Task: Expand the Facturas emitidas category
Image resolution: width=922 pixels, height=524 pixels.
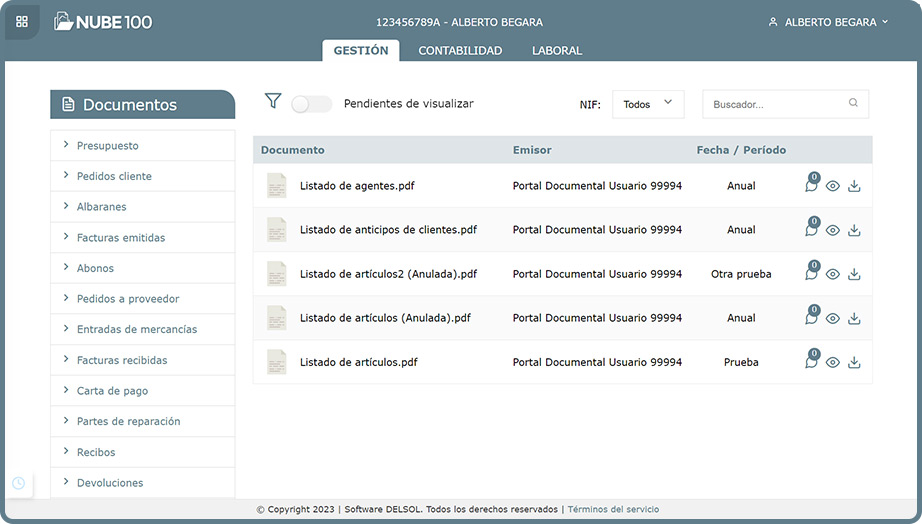Action: pyautogui.click(x=121, y=238)
